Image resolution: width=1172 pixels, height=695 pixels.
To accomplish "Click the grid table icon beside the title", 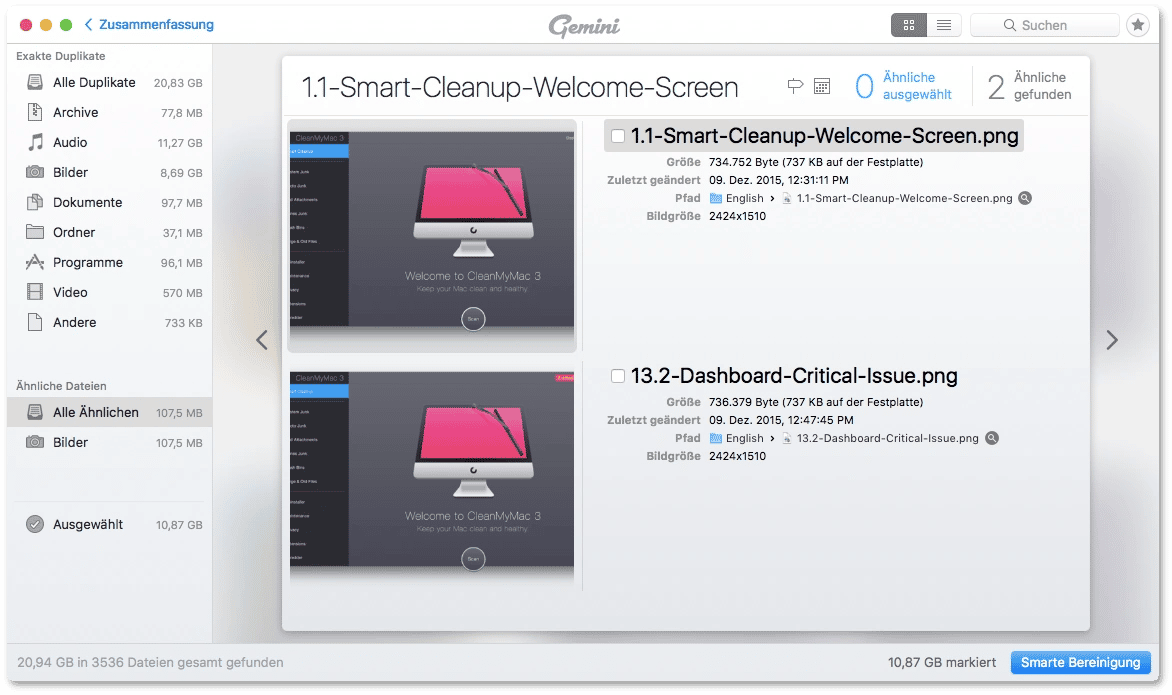I will pyautogui.click(x=821, y=86).
